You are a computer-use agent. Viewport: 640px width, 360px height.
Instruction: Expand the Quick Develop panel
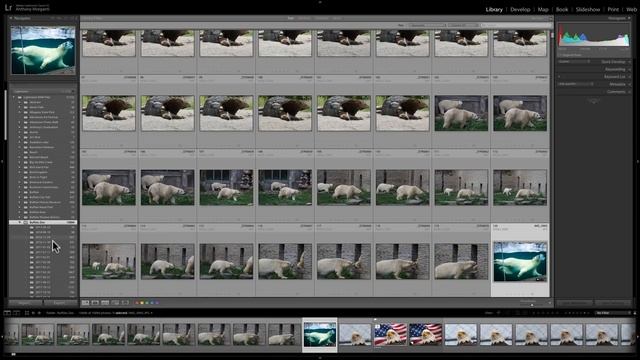(629, 62)
